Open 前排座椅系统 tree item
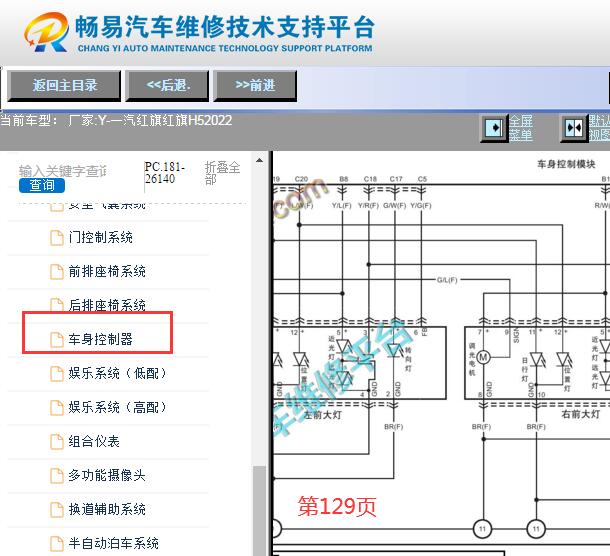The image size is (610, 556). click(107, 271)
